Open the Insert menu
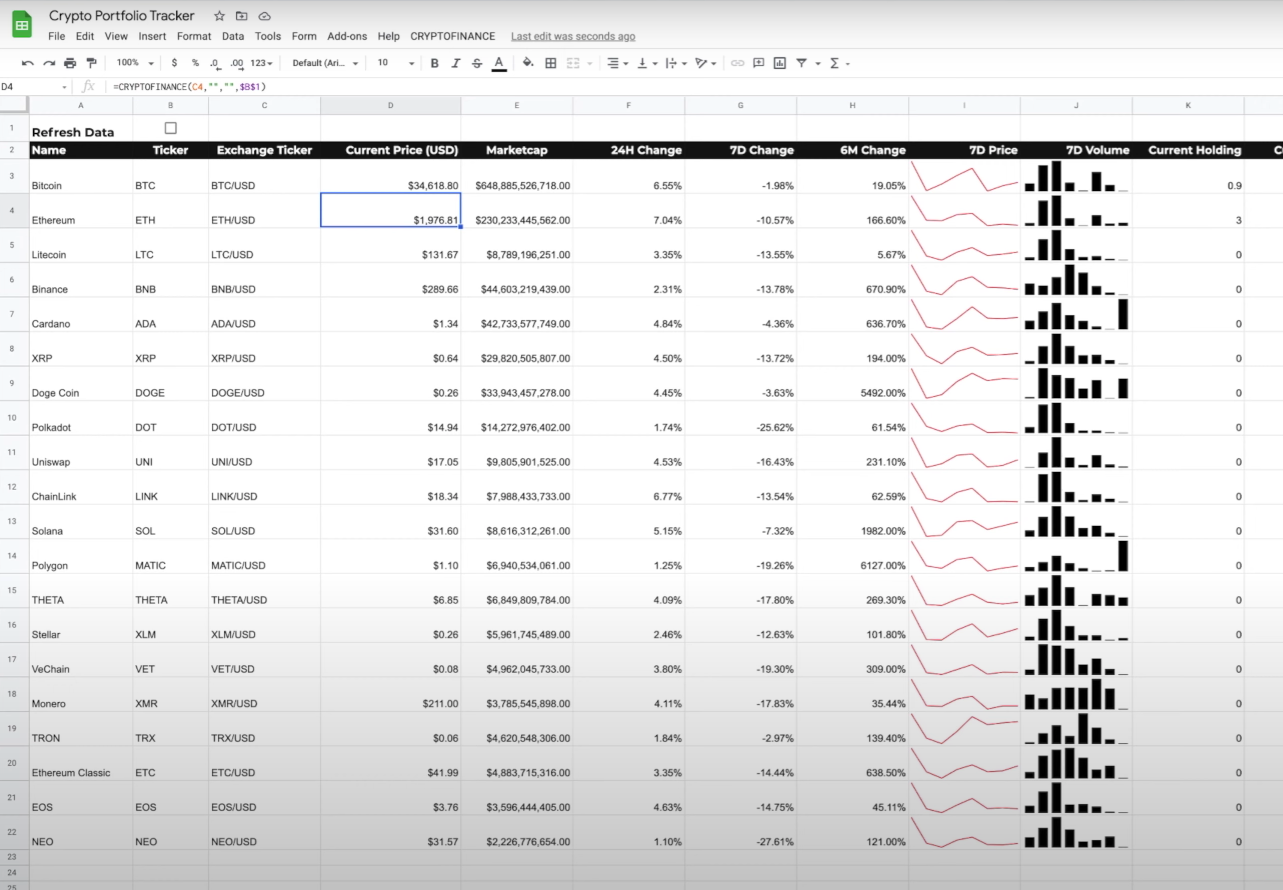1283x890 pixels. pos(152,36)
